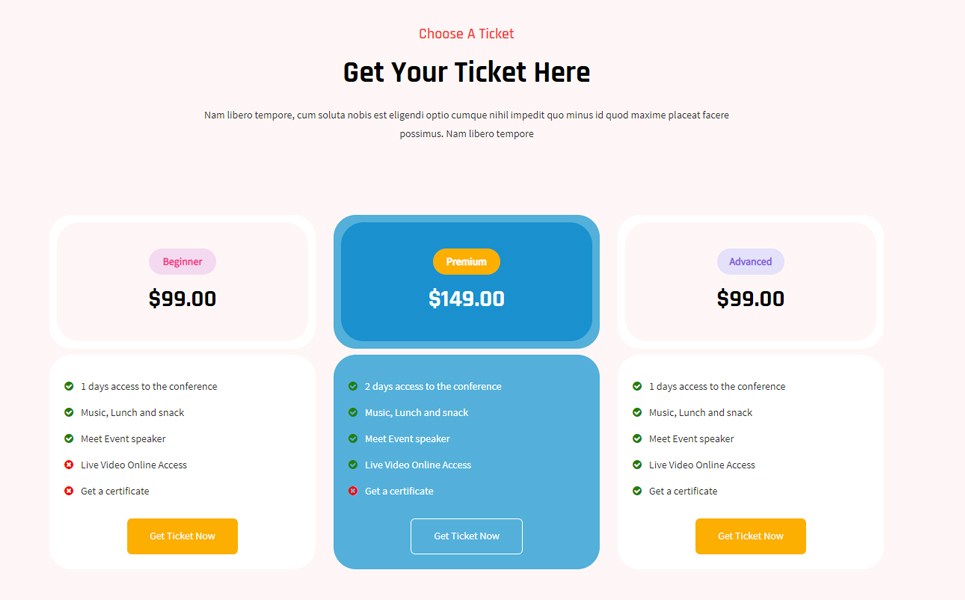Click Beginner plan's red cross beside Live Video
Screen dimensions: 965x600
[69, 465]
